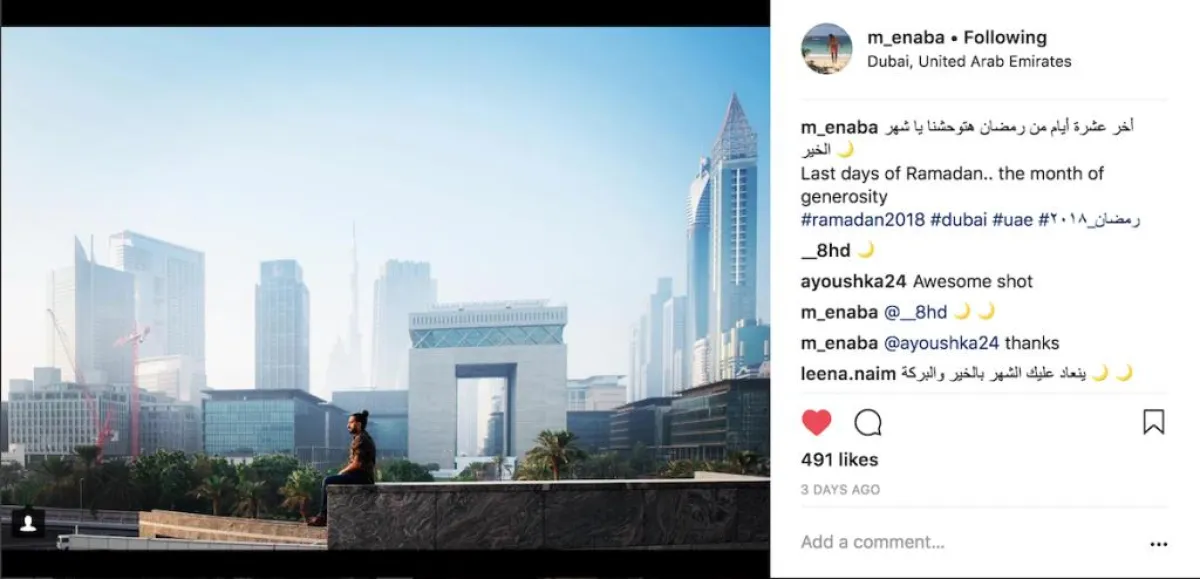This screenshot has width=1200, height=579.
Task: View the 491 likes list
Action: tap(840, 460)
